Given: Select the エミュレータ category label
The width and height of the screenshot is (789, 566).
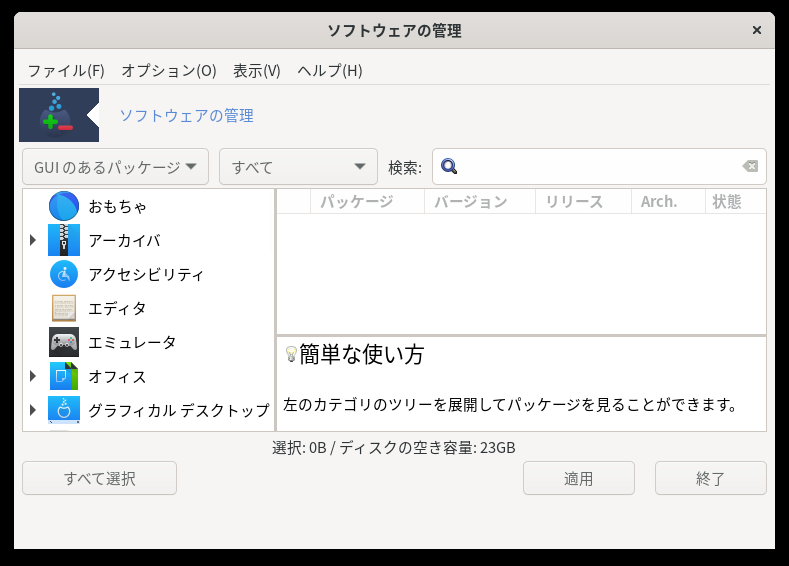Looking at the screenshot, I should click(x=132, y=343).
